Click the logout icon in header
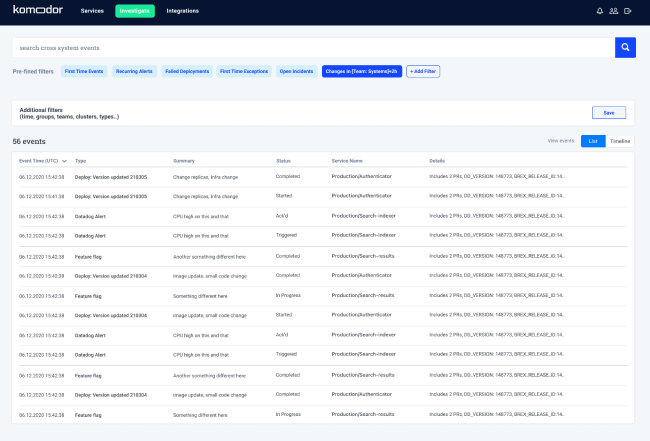 (628, 11)
